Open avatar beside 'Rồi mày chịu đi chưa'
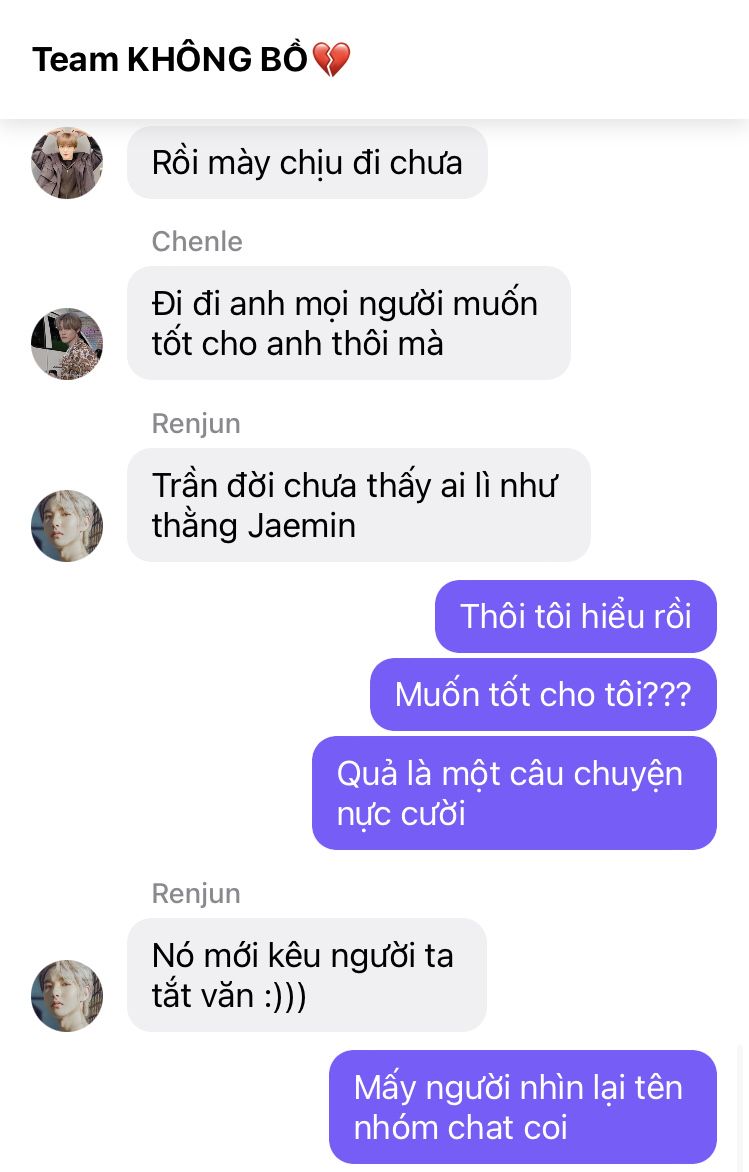This screenshot has width=749, height=1172. [x=67, y=162]
